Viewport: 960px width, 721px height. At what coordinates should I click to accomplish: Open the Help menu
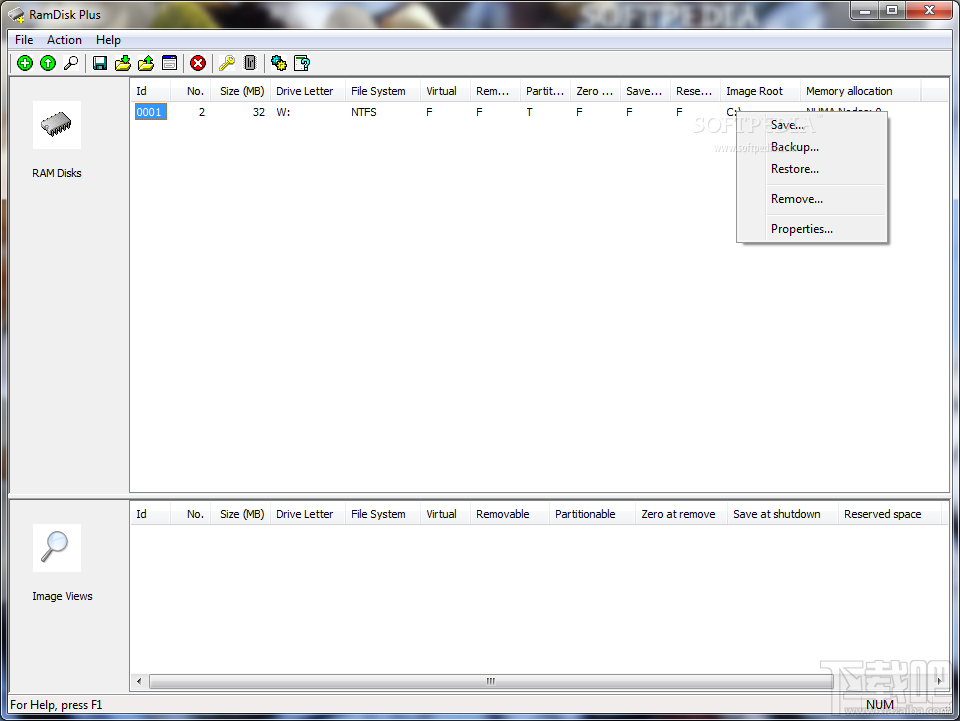(108, 40)
